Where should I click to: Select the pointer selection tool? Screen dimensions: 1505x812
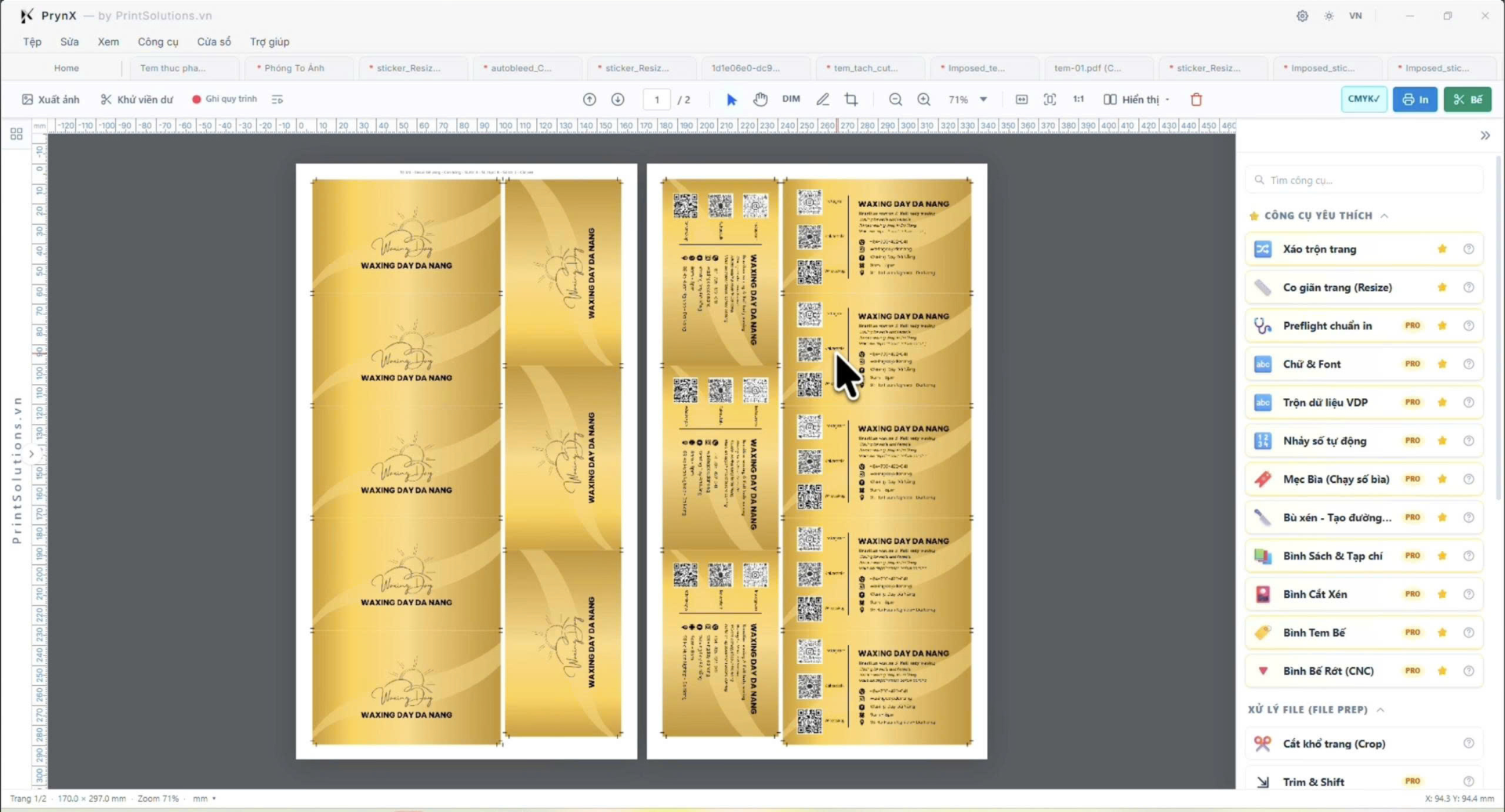pos(731,100)
